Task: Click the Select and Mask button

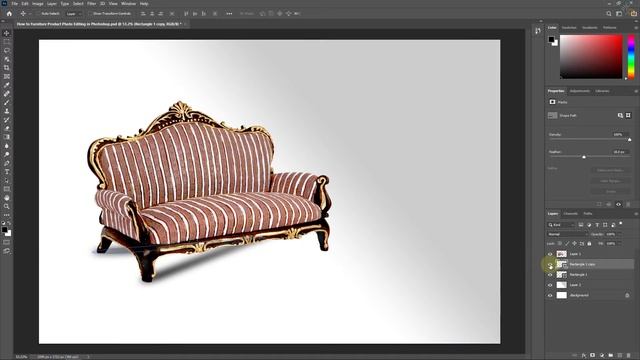Action: pos(610,170)
